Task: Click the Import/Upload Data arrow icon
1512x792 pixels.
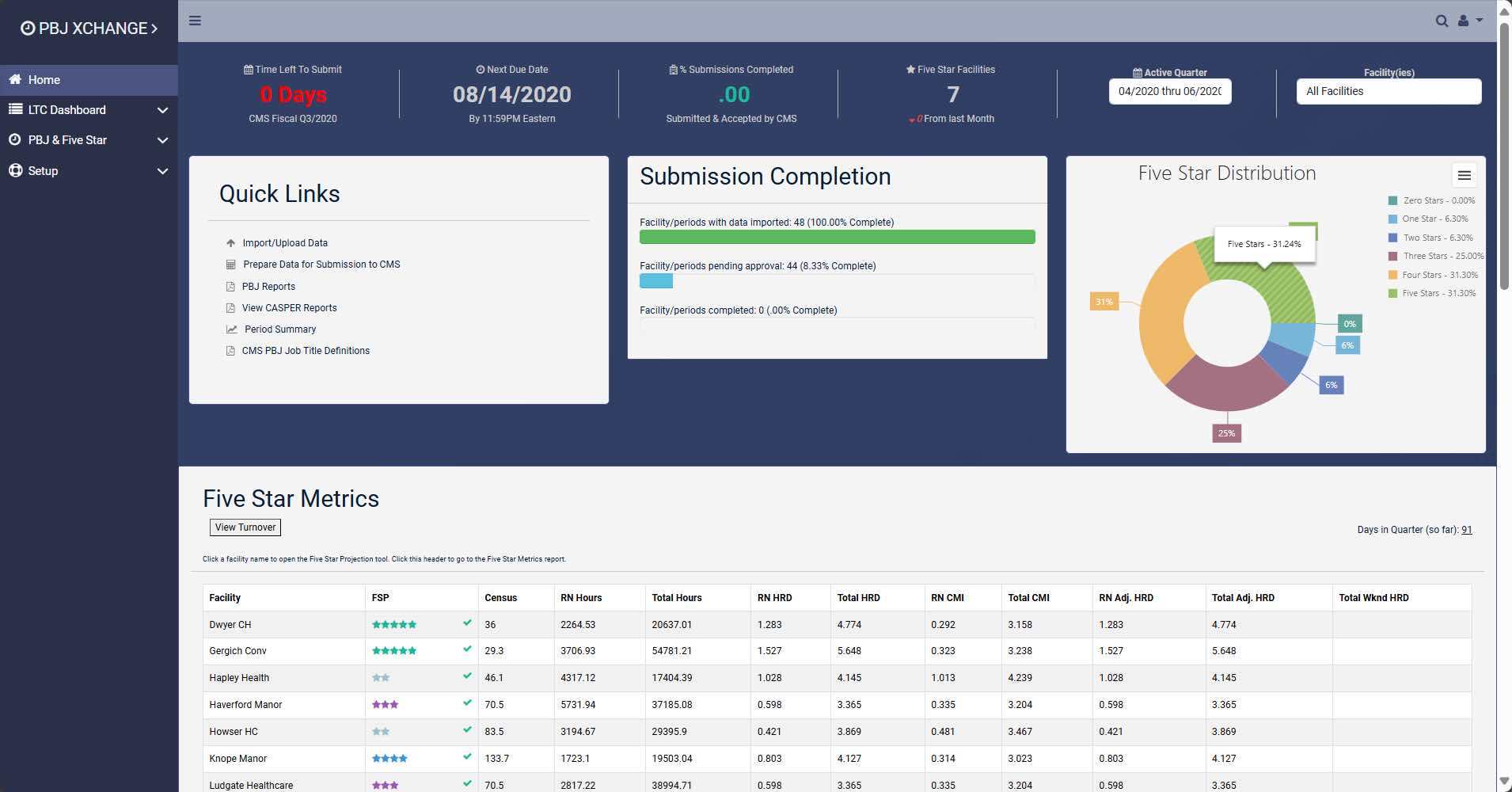Action: 230,243
